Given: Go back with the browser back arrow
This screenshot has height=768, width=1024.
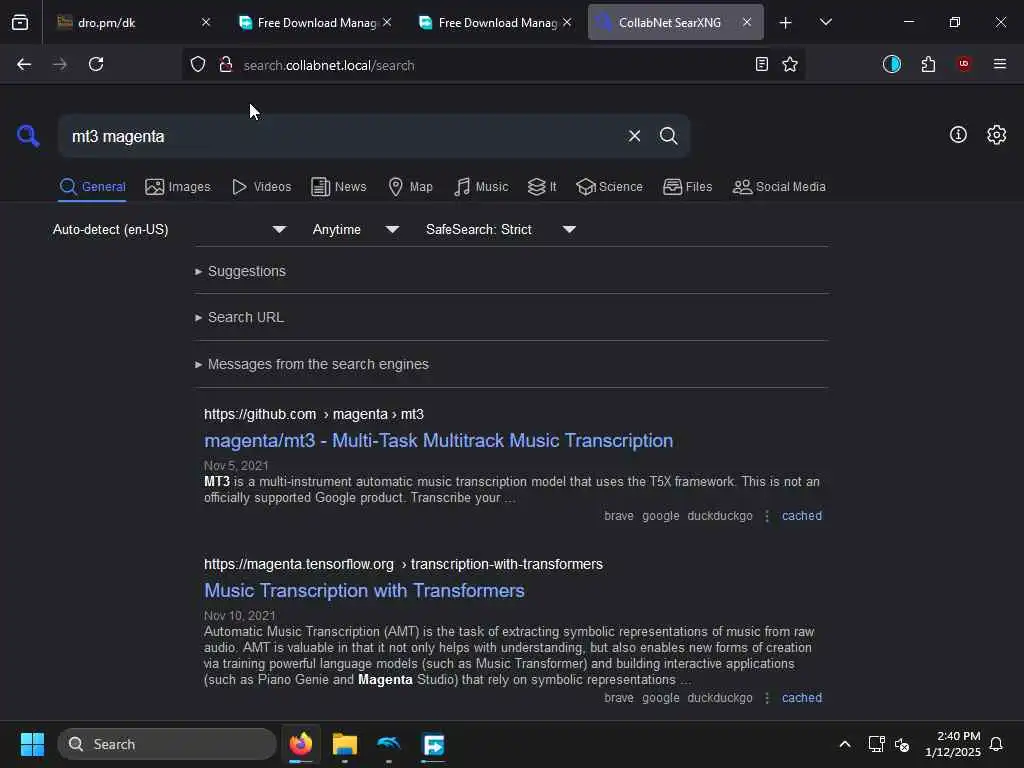Looking at the screenshot, I should click(x=24, y=64).
